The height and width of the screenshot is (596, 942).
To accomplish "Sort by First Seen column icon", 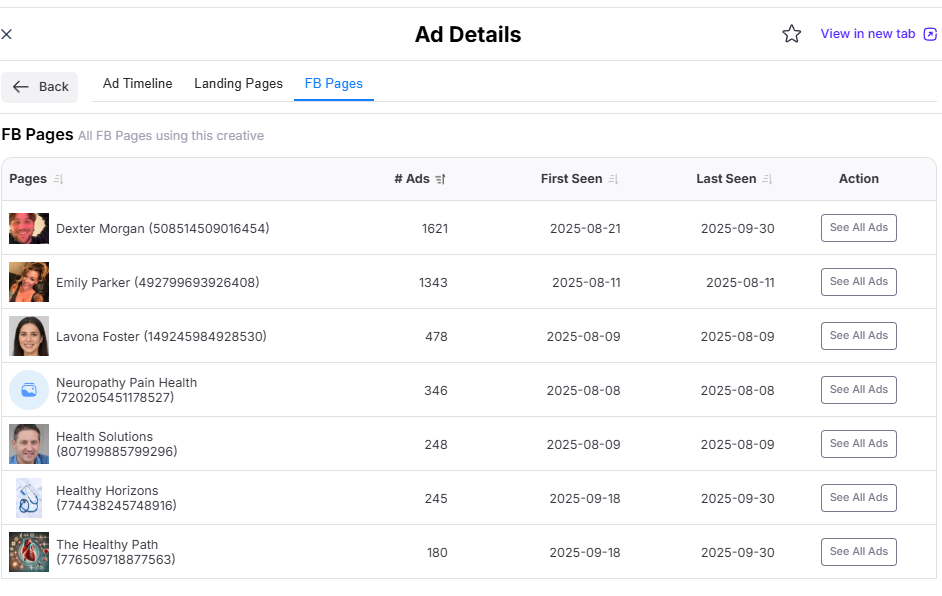I will [614, 179].
